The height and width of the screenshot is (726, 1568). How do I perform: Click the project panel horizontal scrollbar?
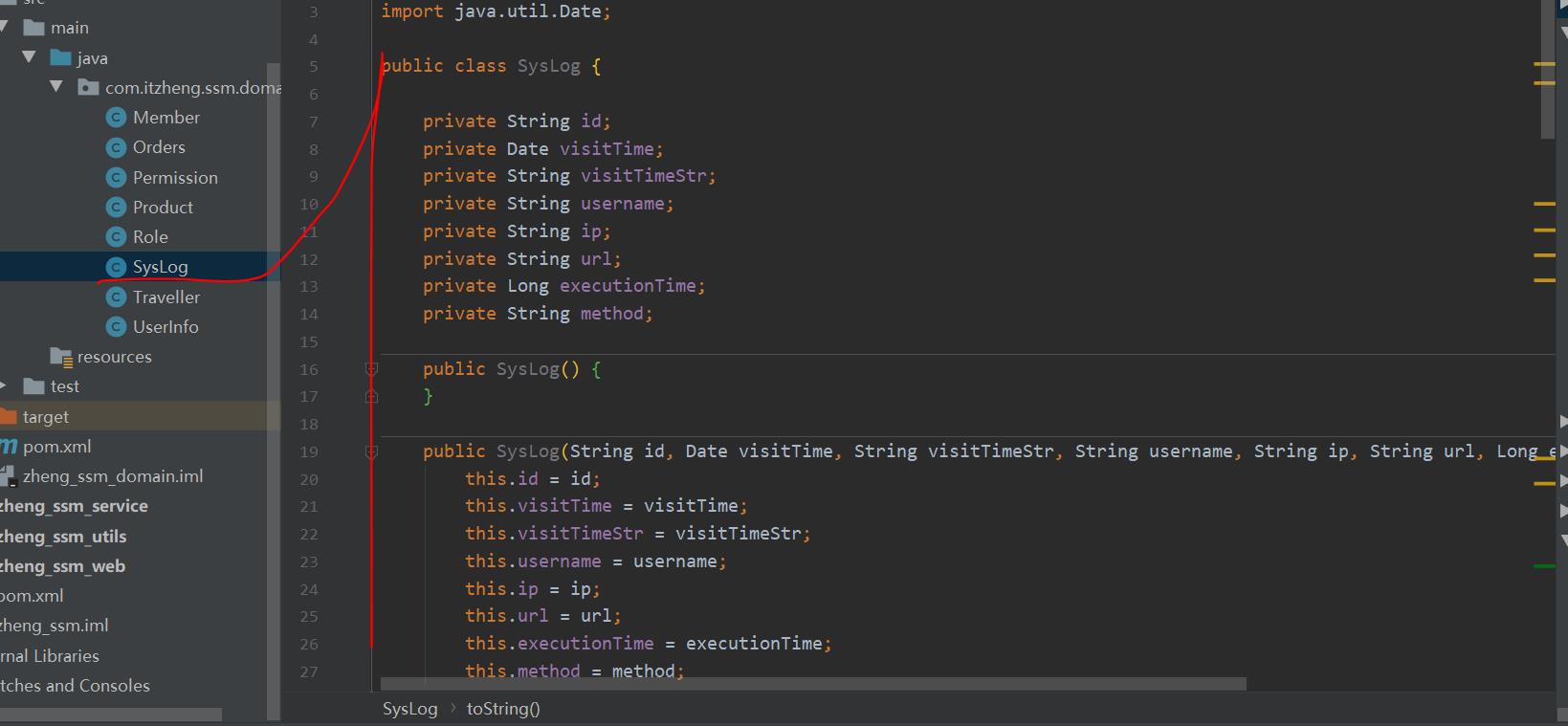click(x=111, y=715)
